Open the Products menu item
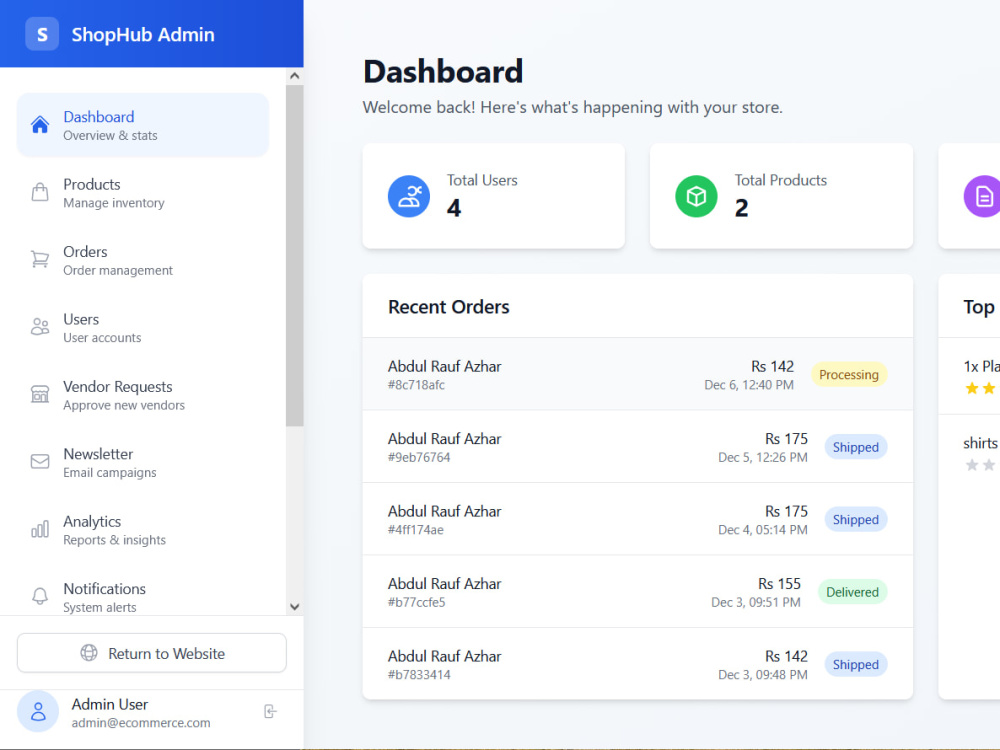The image size is (1000, 750). [143, 193]
